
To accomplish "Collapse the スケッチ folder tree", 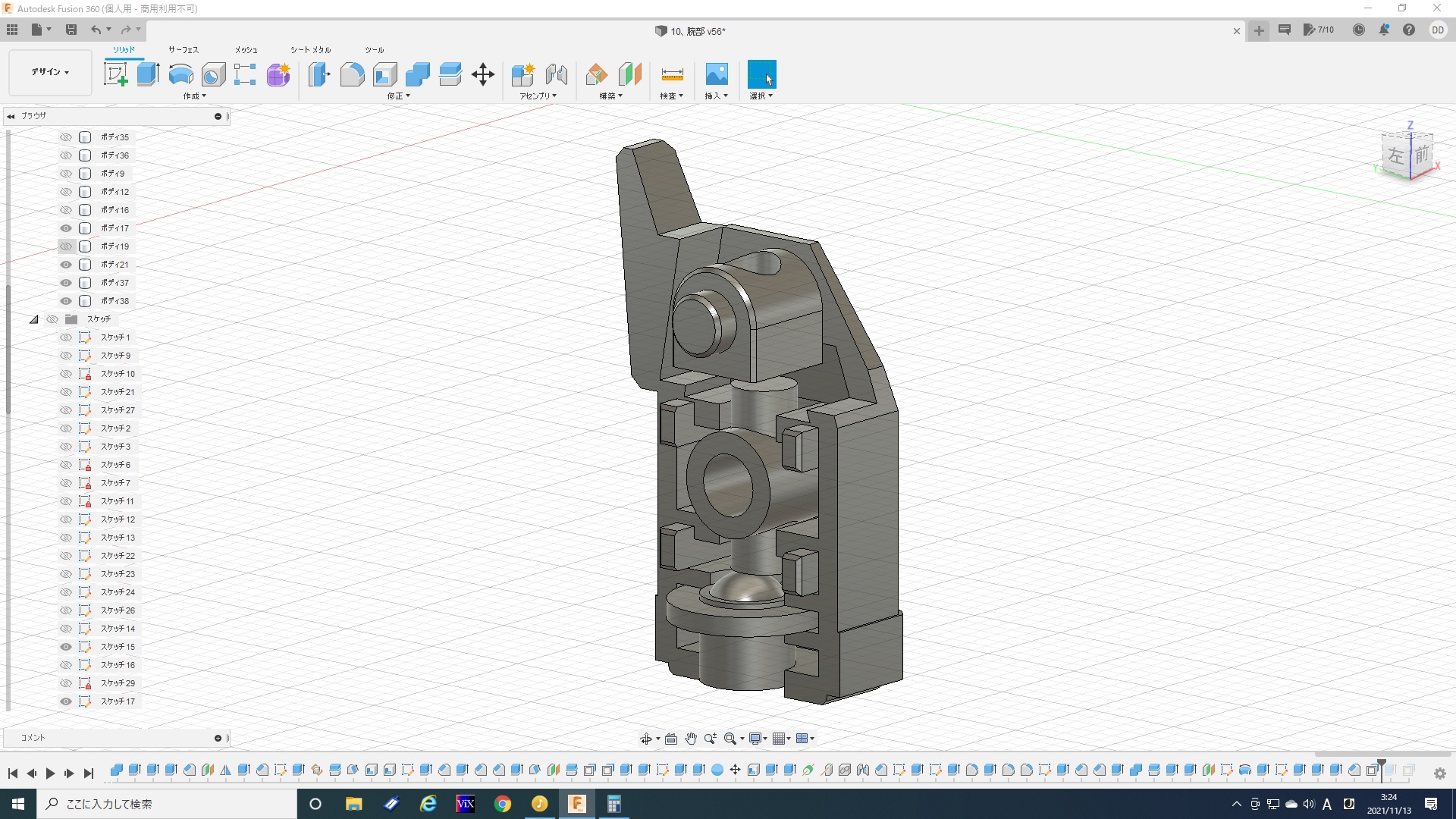I will pos(34,319).
